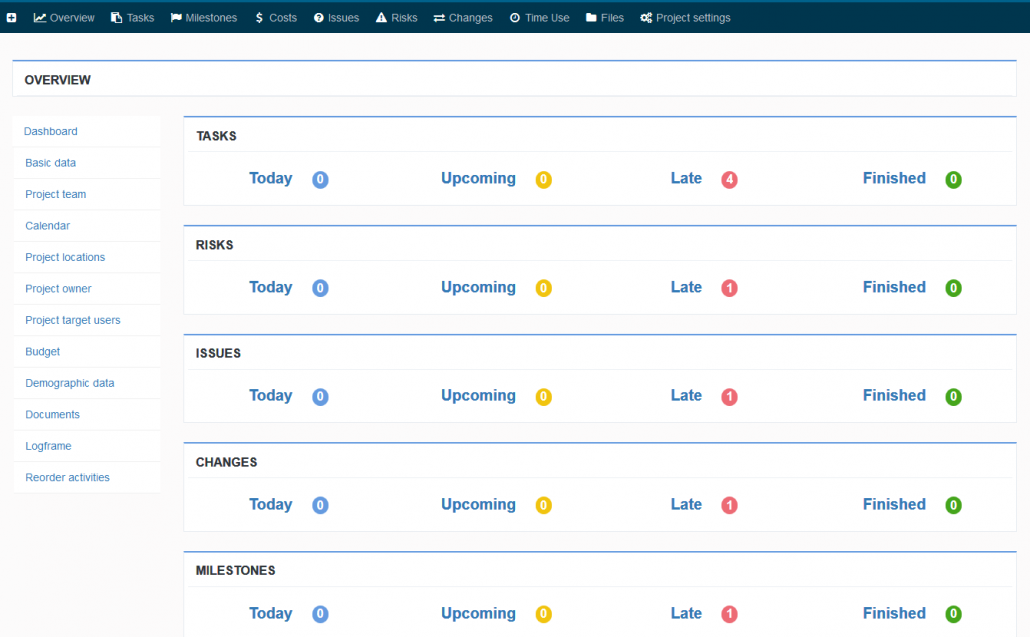Select Project team in the sidebar
The image size is (1030, 637).
(x=56, y=194)
